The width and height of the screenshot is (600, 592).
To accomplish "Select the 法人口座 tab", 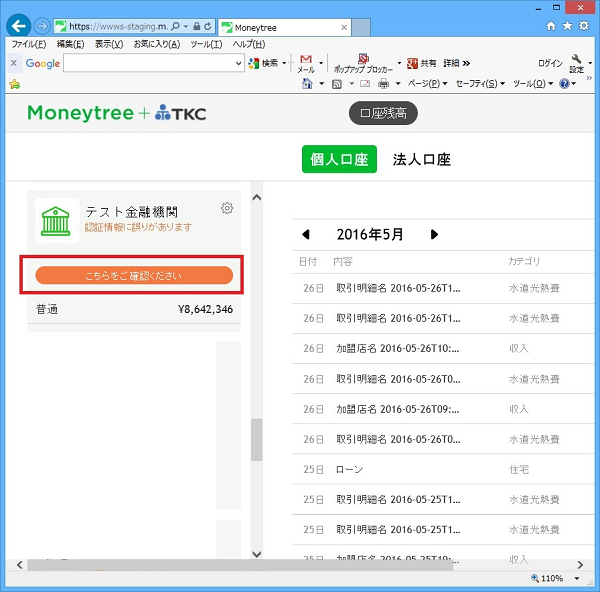I will coord(422,160).
